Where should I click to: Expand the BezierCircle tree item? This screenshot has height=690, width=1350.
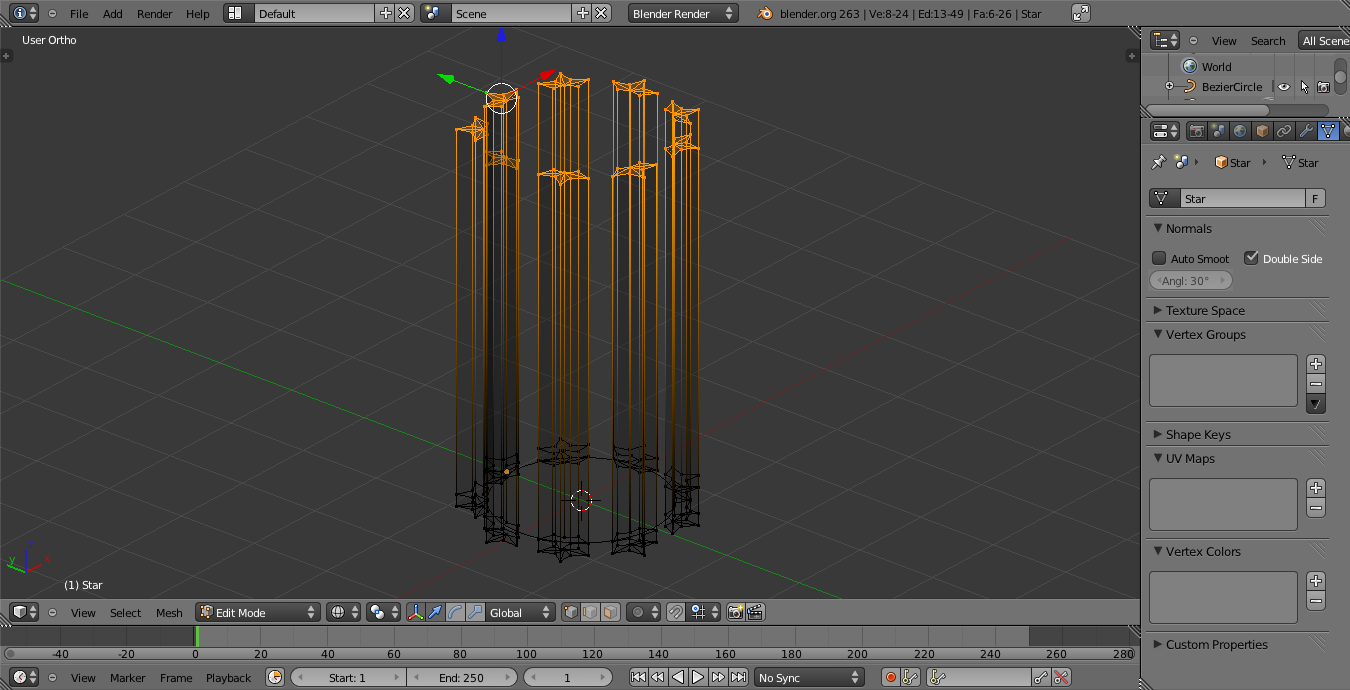point(1169,87)
